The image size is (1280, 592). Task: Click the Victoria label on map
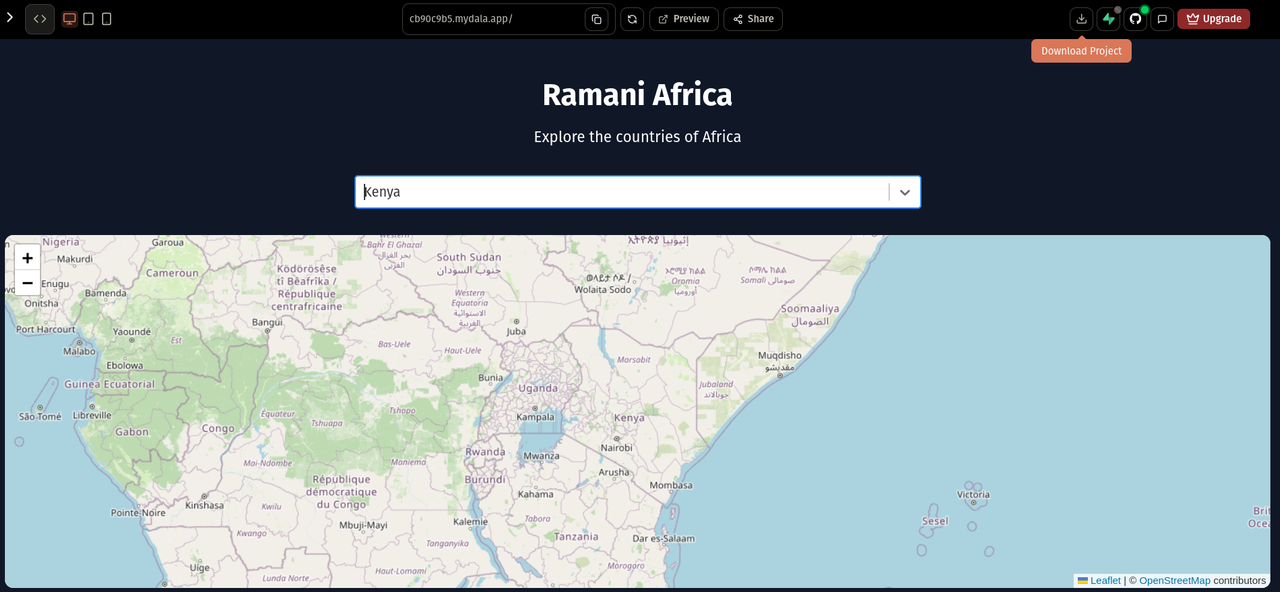pyautogui.click(x=973, y=494)
